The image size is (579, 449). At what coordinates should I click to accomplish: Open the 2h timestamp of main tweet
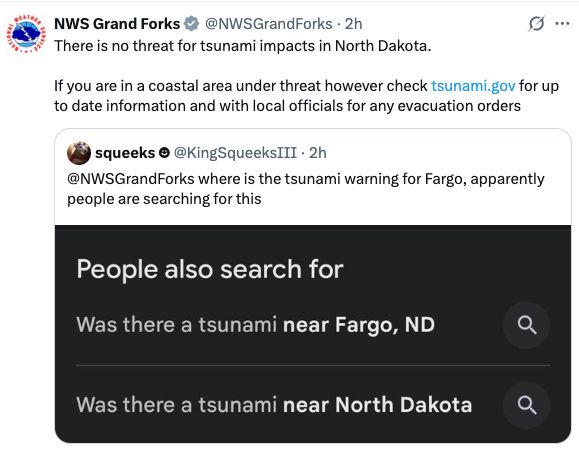[x=353, y=24]
